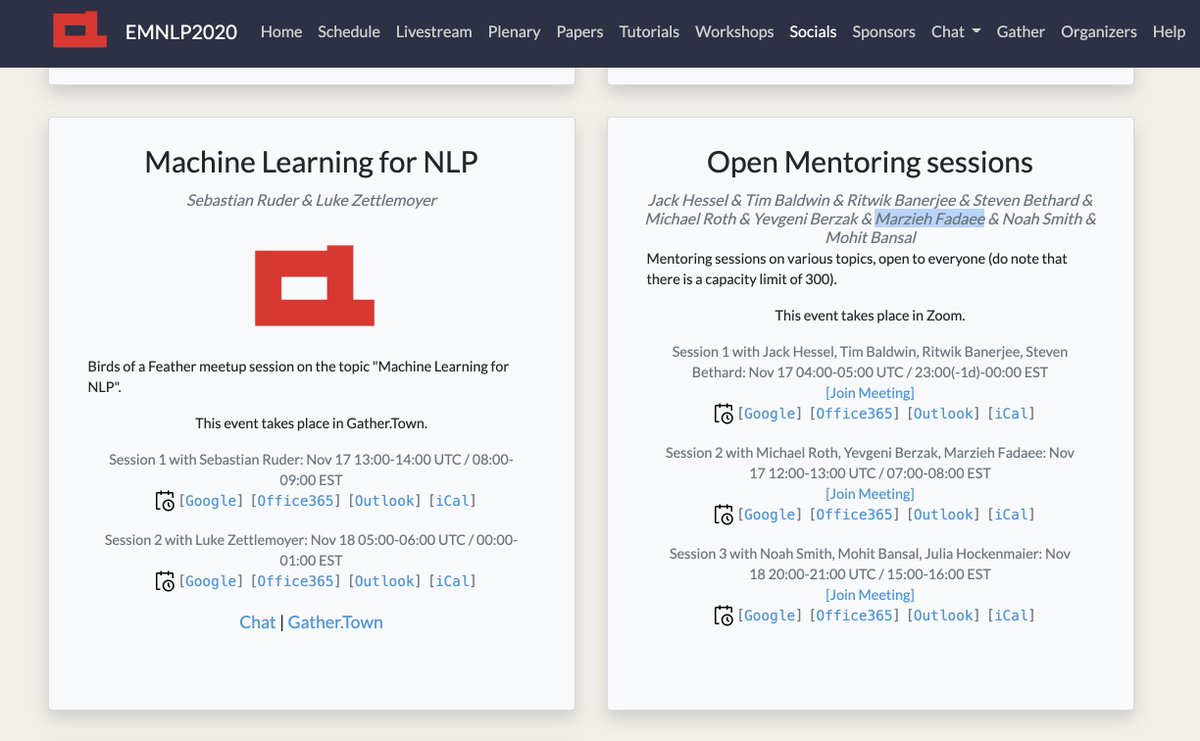Click calendar icon for Luke Zettlemoyer session
The height and width of the screenshot is (741, 1200).
(165, 581)
